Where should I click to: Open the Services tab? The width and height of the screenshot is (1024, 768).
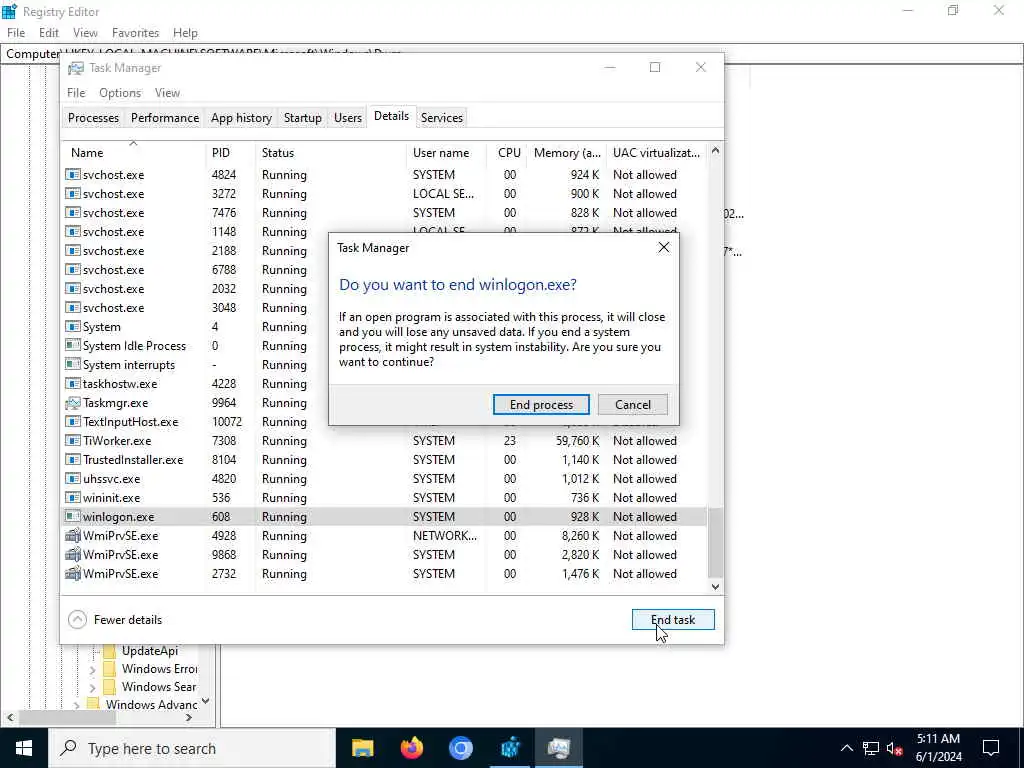pos(441,118)
